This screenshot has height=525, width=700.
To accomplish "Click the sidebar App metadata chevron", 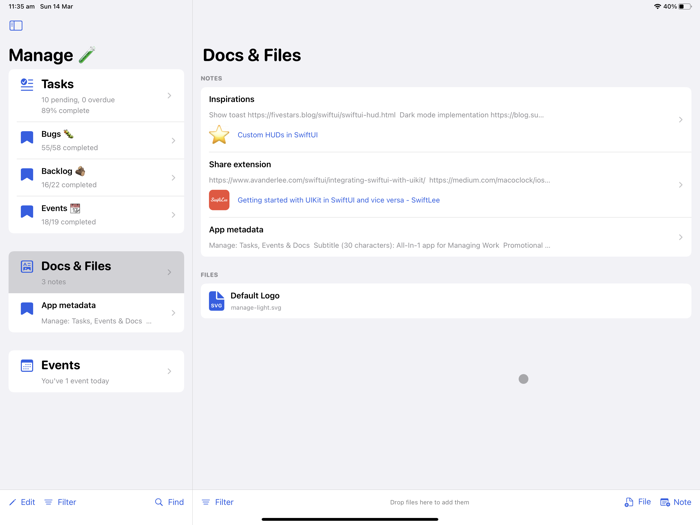I will coord(173,313).
